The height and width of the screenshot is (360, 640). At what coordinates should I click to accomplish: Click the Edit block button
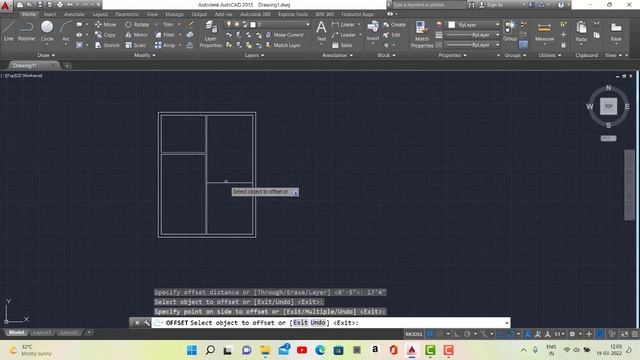click(x=392, y=35)
